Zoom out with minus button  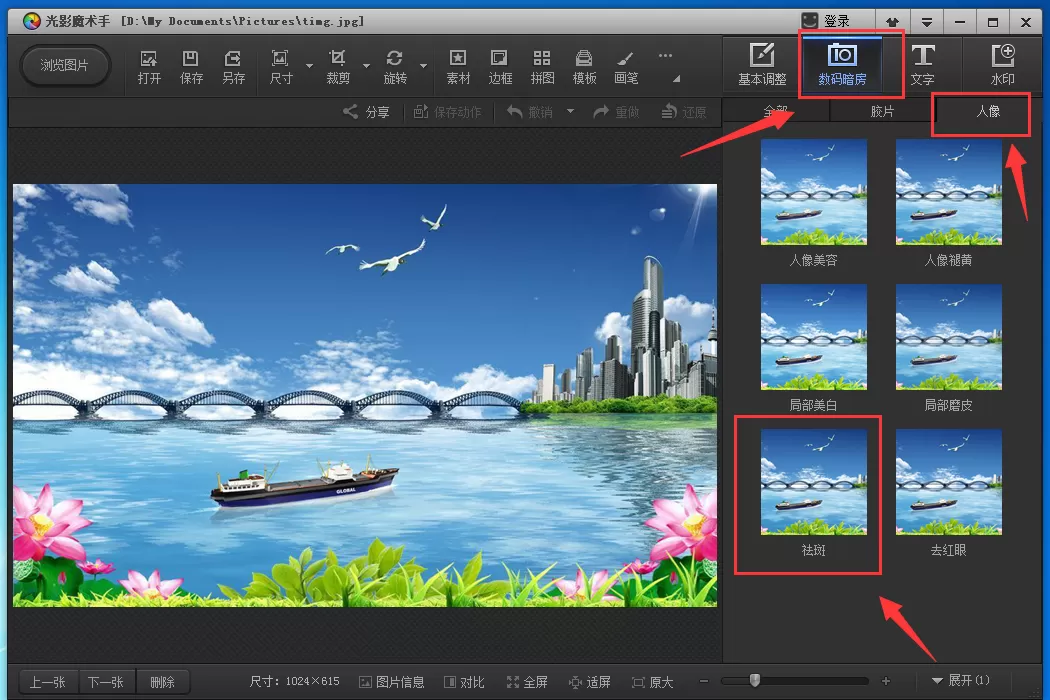click(704, 681)
